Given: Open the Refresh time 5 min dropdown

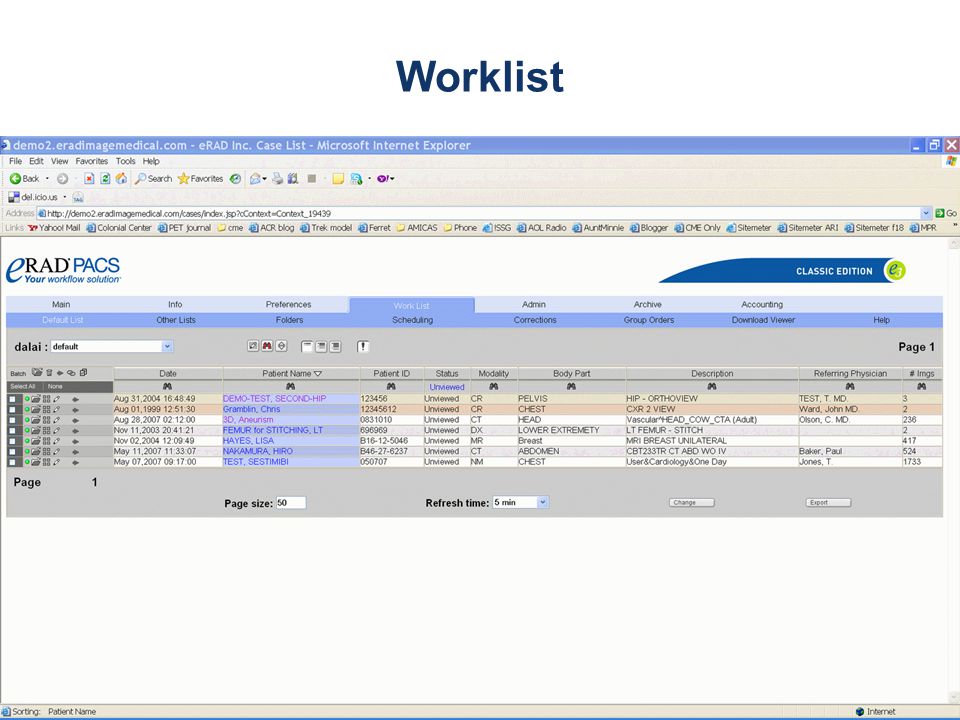Looking at the screenshot, I should coord(542,503).
